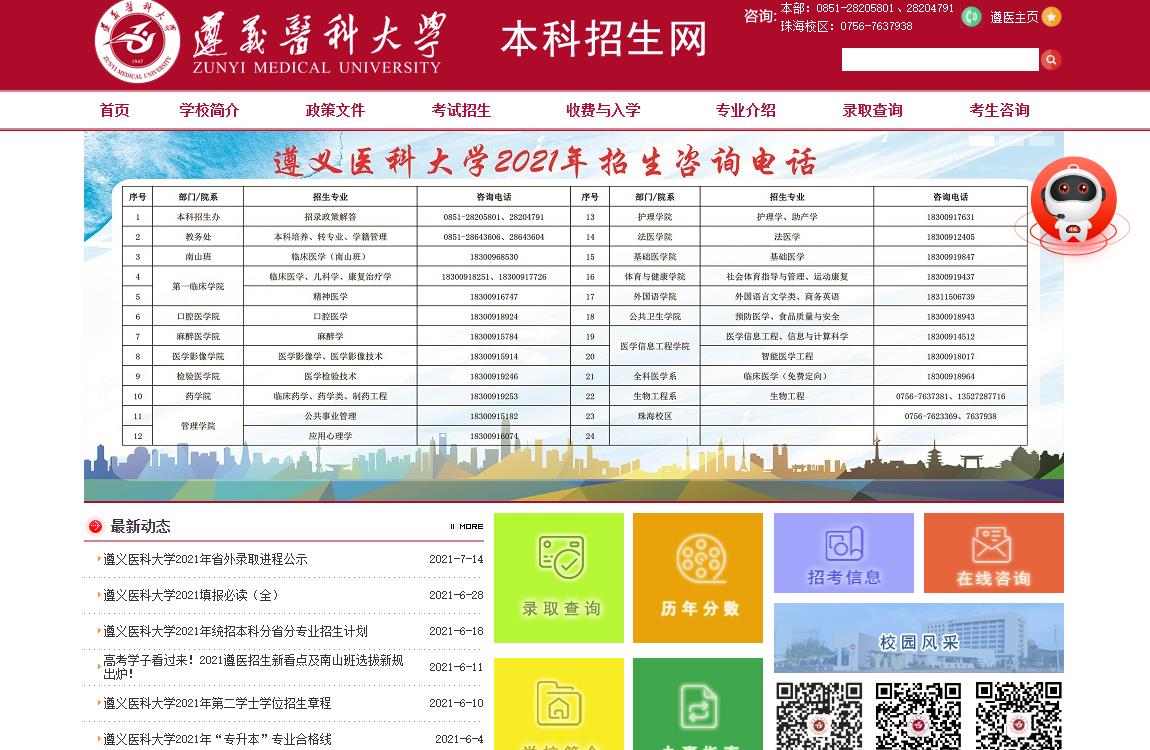Click the 2021年招生咨询电话 banner title
This screenshot has height=750, width=1150.
point(545,161)
